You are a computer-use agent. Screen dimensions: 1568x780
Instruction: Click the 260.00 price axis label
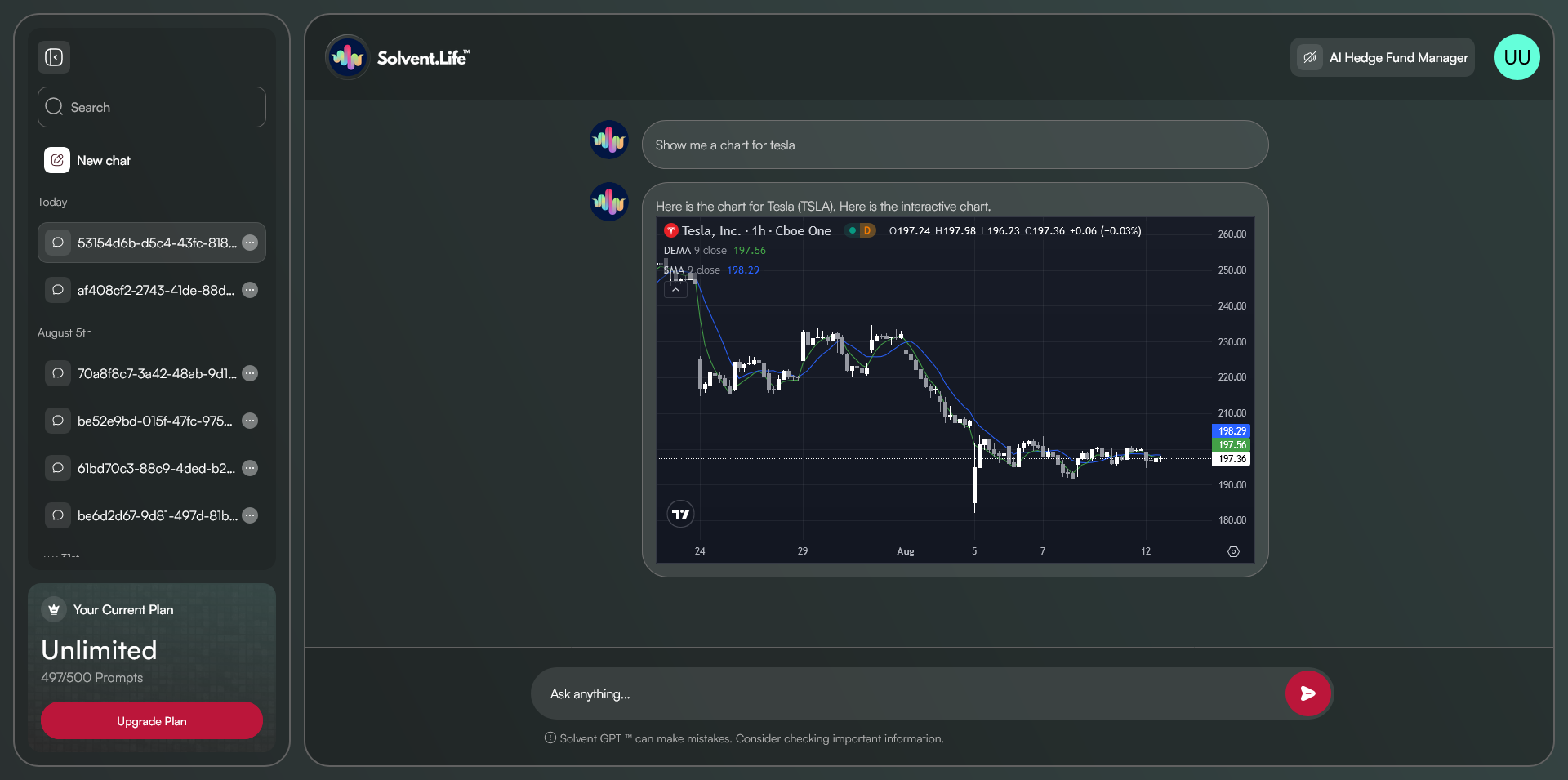1232,234
